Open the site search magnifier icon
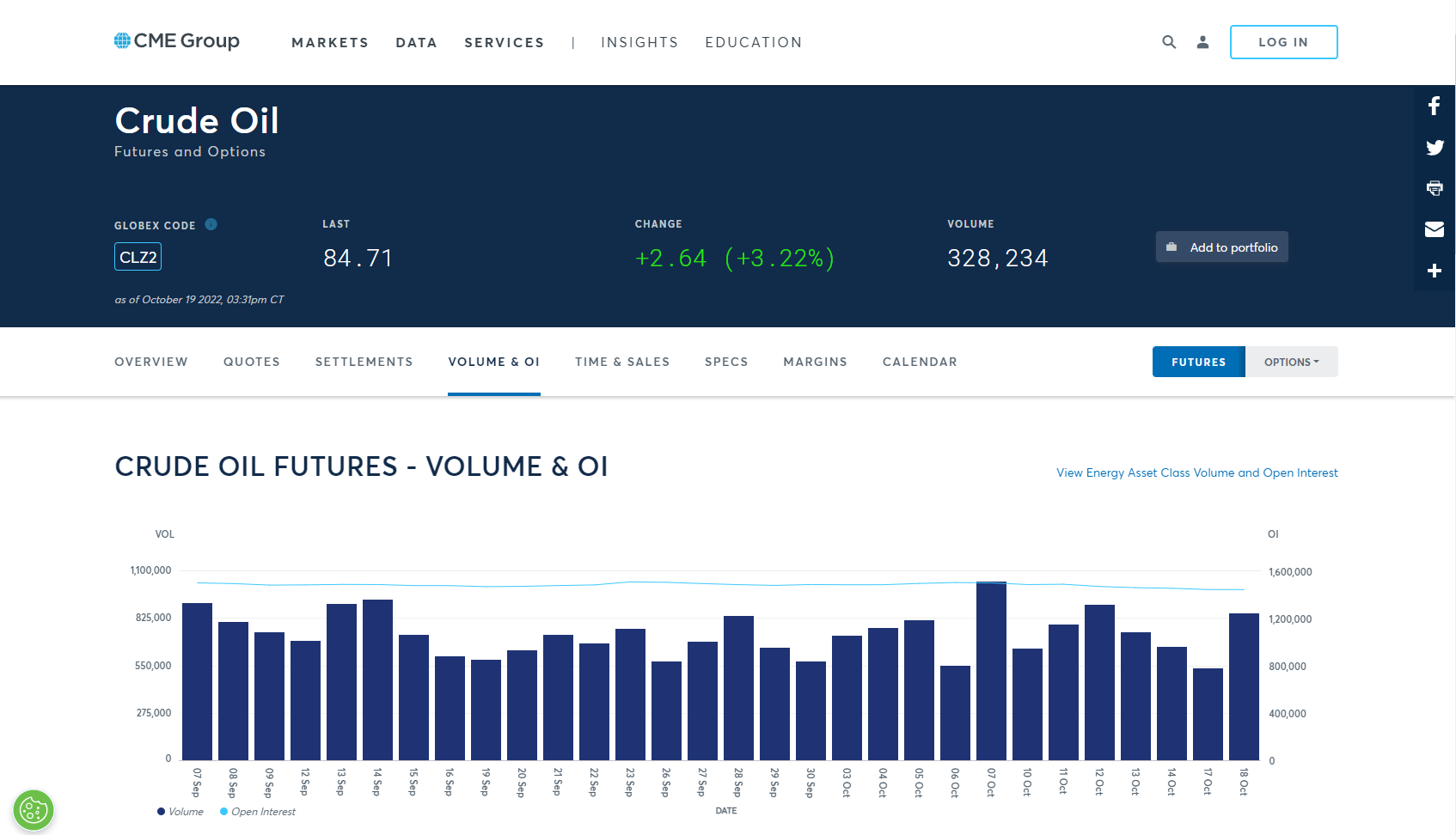Image resolution: width=1456 pixels, height=835 pixels. coord(1169,42)
